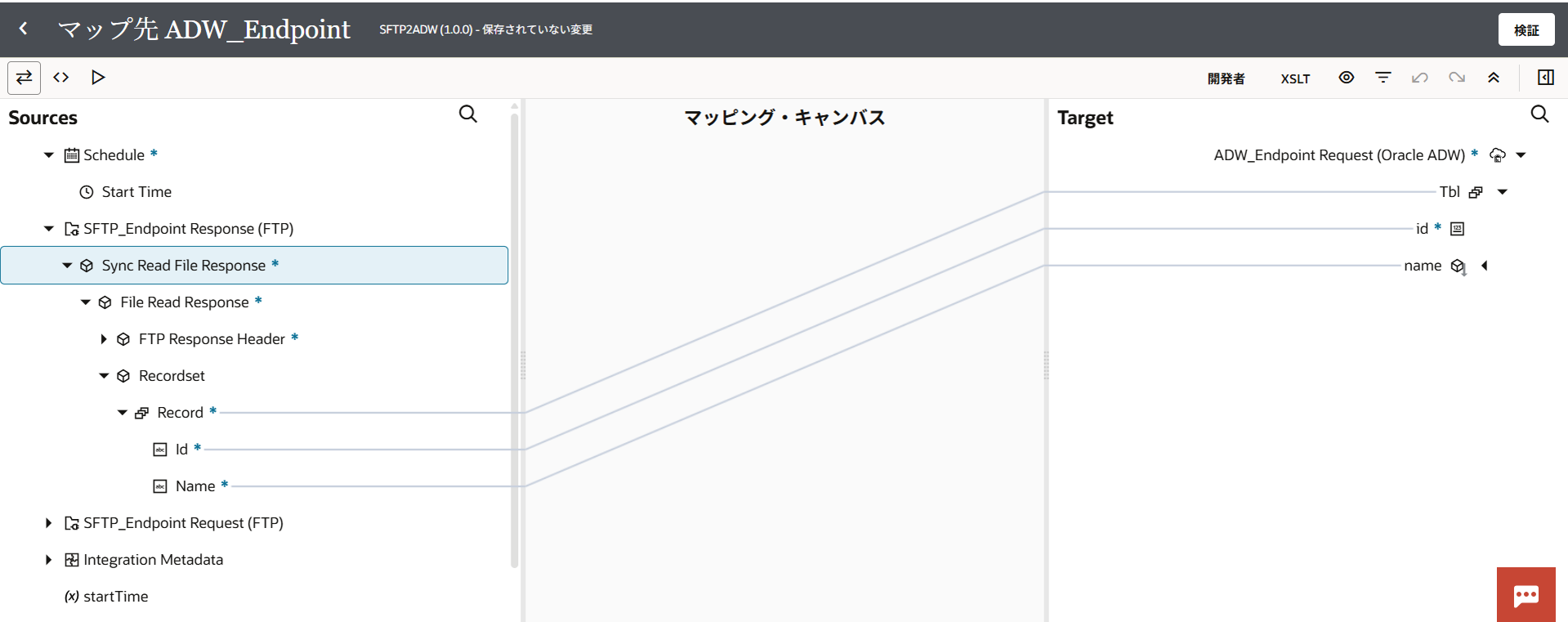Select ADW_Endpoint Request (Oracle ADW) target
The image size is (1568, 622).
click(1339, 155)
